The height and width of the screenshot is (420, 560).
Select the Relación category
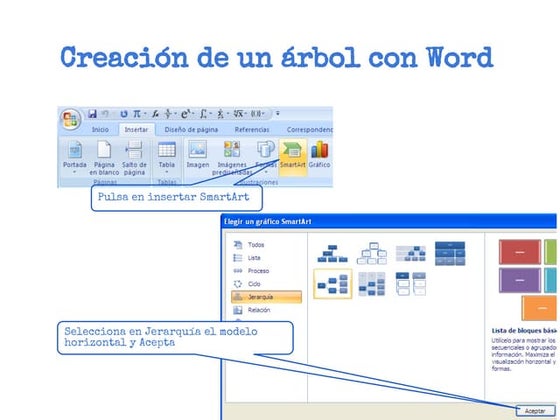[259, 310]
